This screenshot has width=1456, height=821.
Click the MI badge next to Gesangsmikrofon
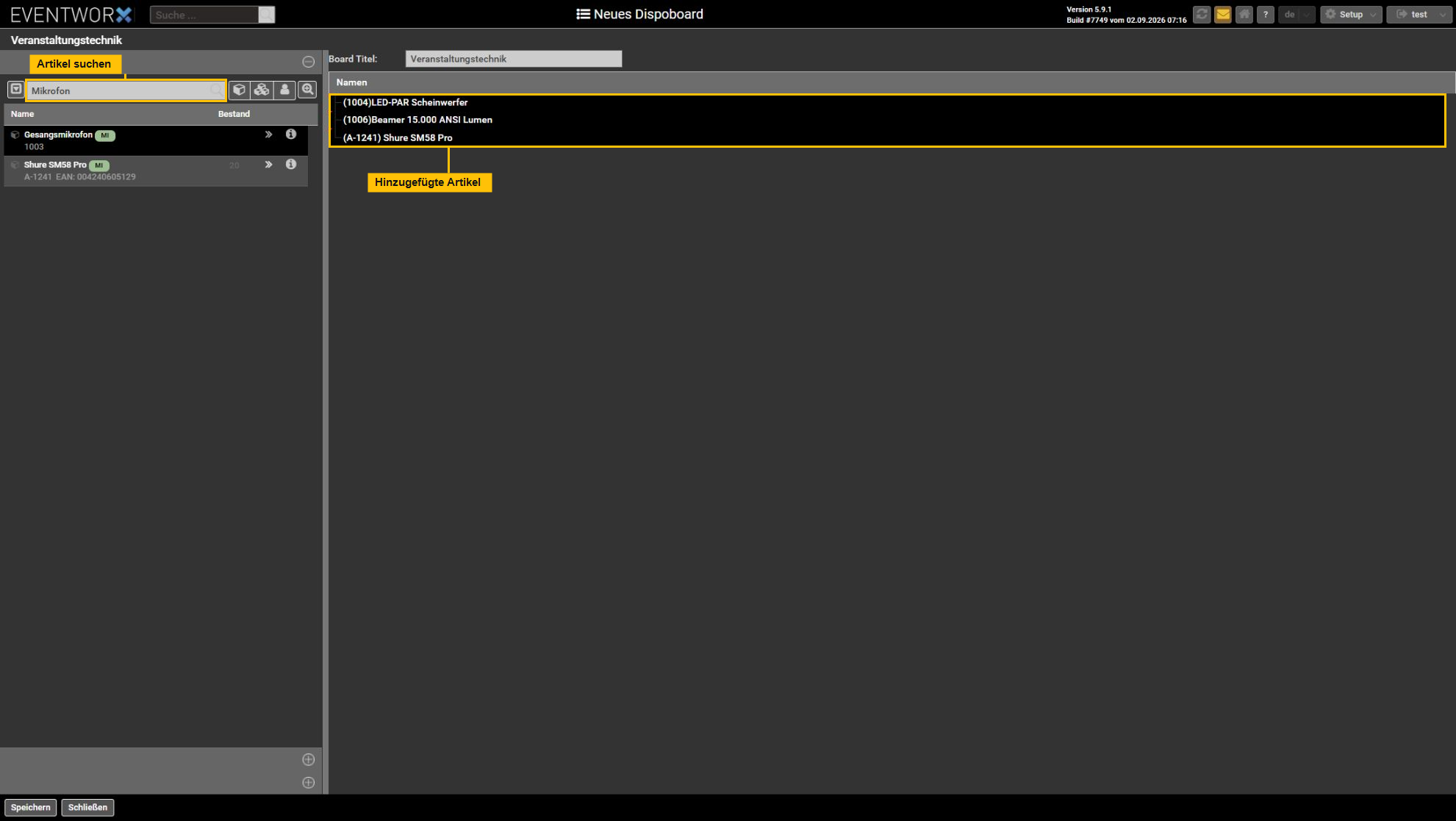105,135
